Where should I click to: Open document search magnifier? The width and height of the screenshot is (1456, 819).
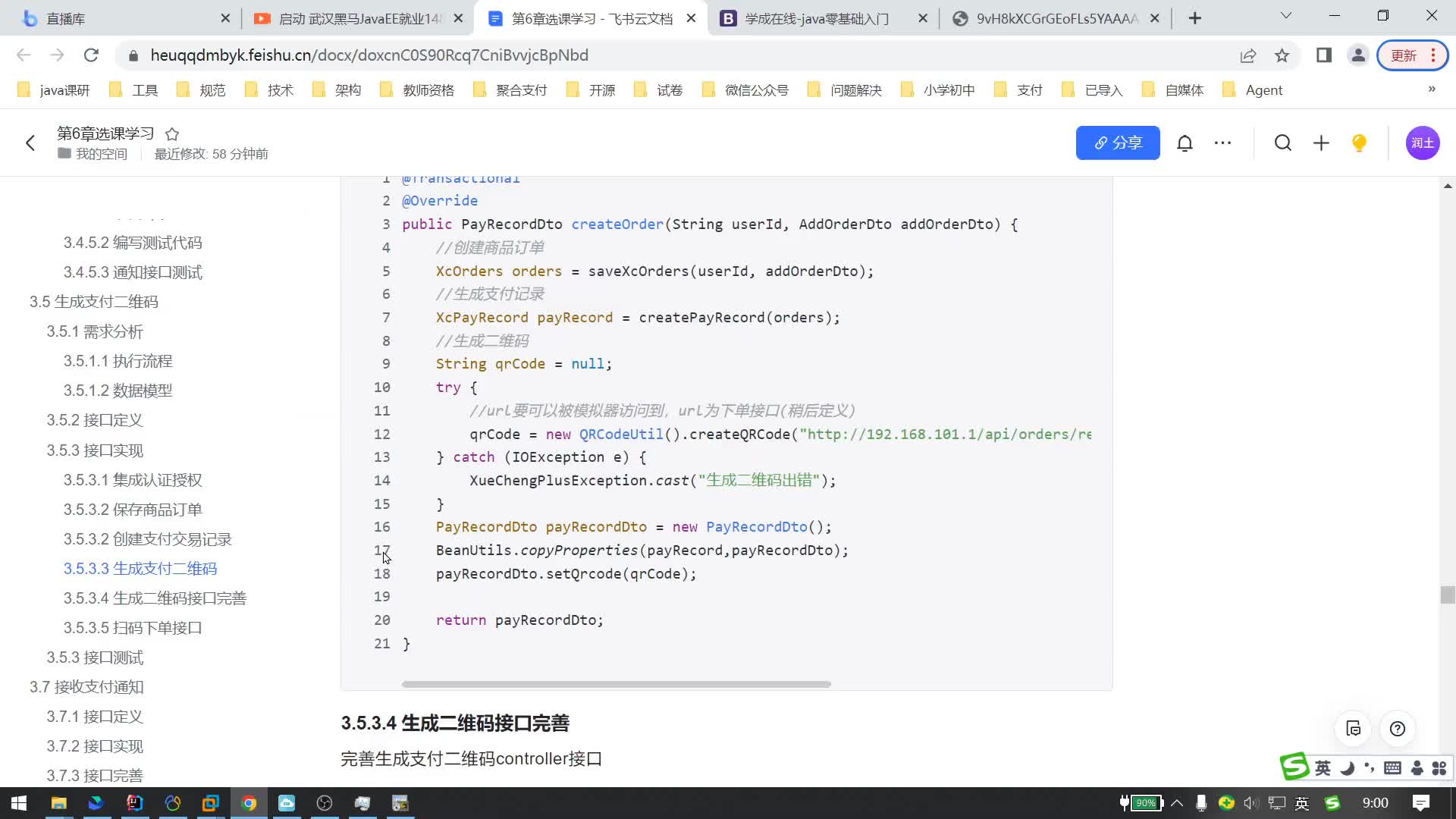(x=1282, y=143)
